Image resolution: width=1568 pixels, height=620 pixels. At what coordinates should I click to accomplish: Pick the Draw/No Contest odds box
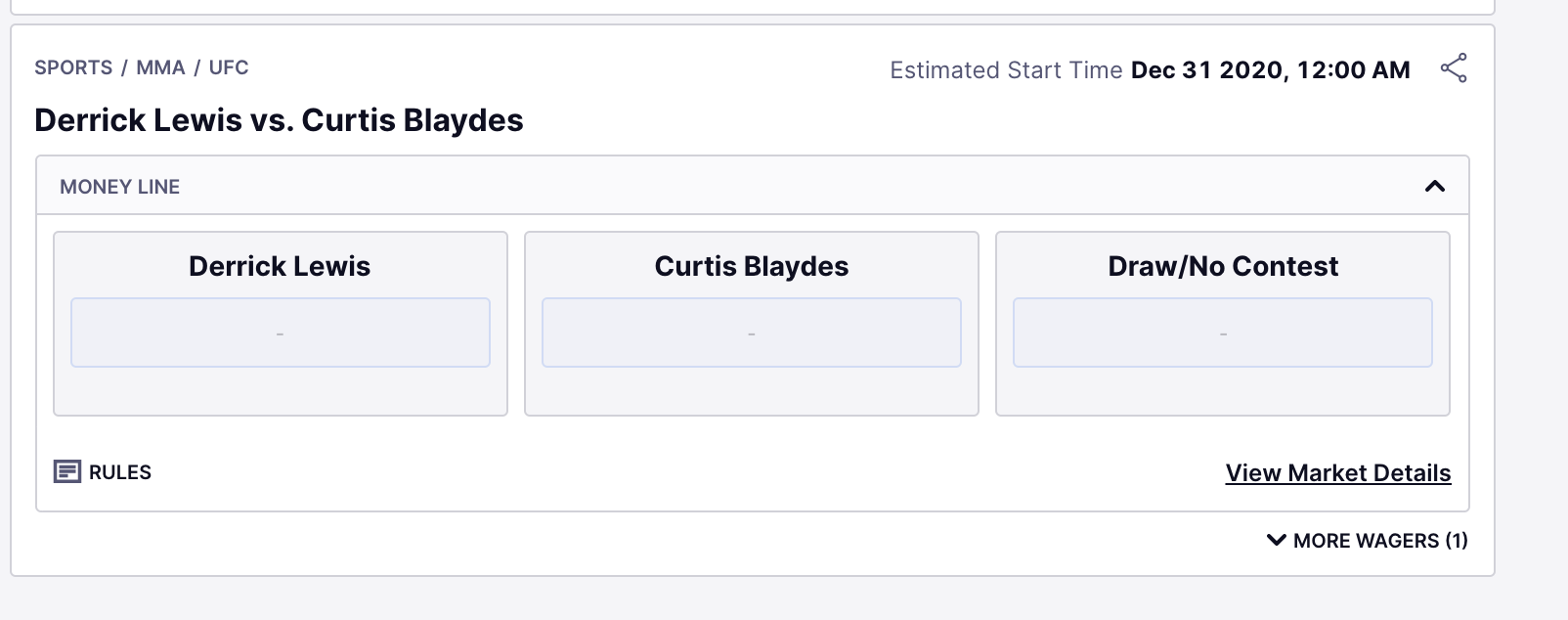click(x=1222, y=332)
